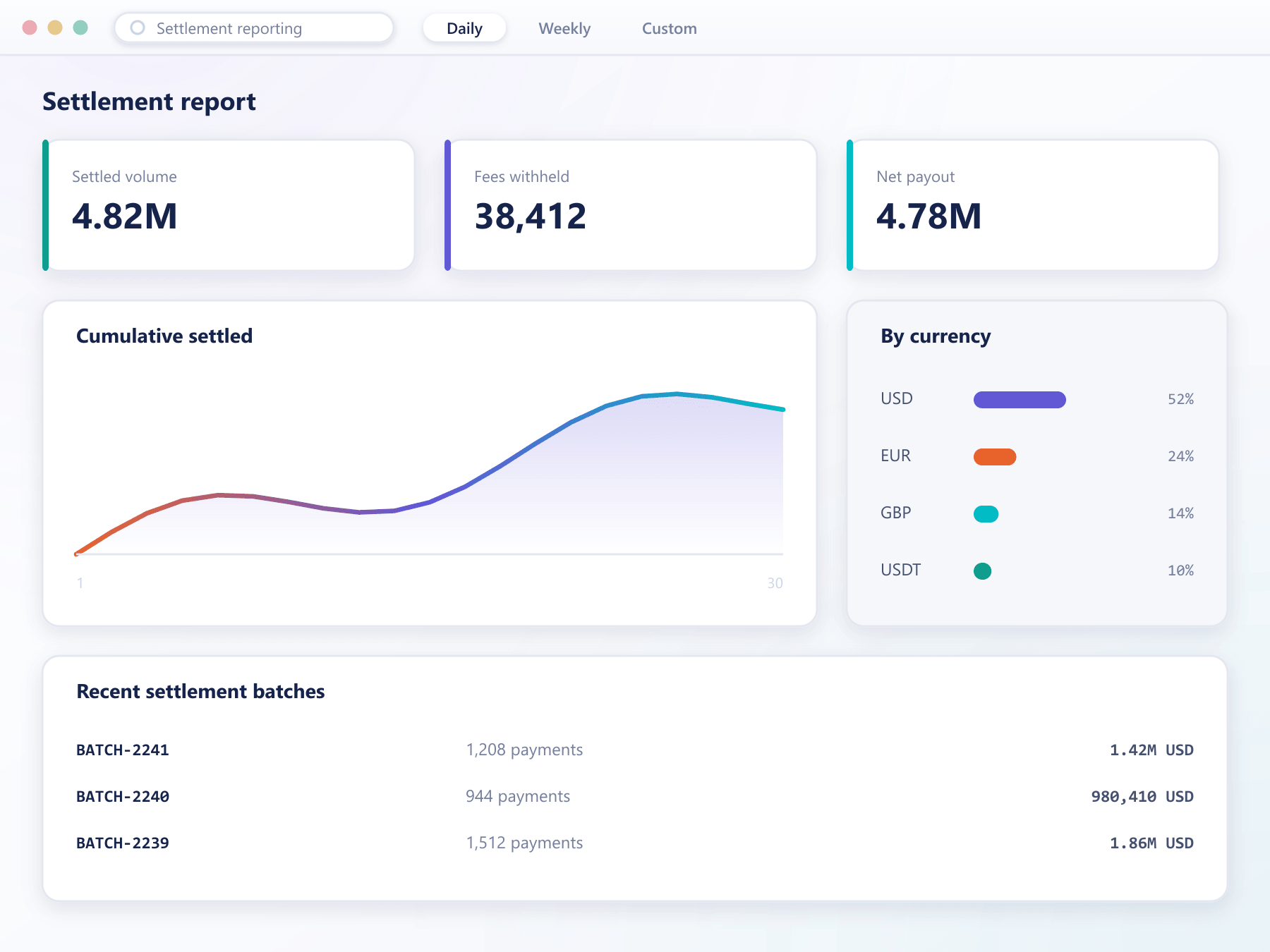Click the 1.86M USD amount

1151,843
